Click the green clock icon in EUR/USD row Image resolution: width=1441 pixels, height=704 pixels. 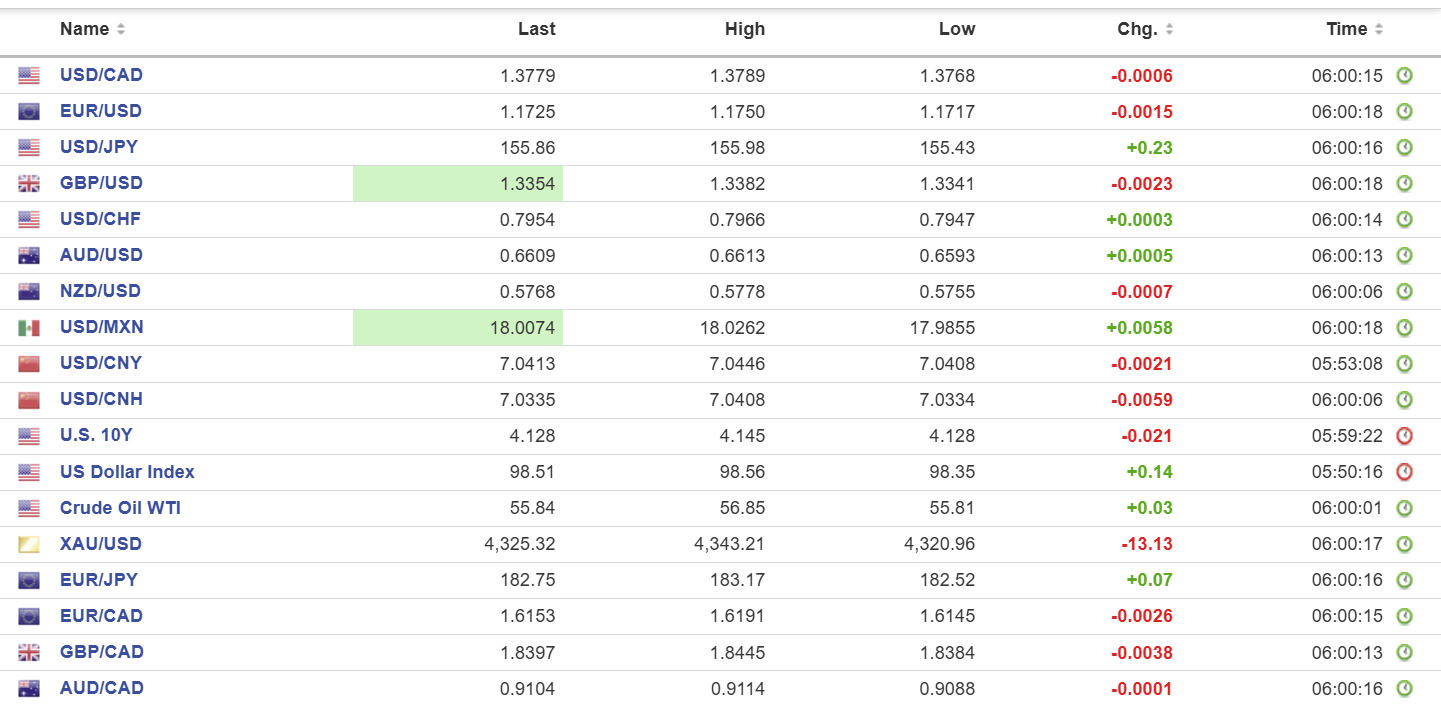[1404, 112]
